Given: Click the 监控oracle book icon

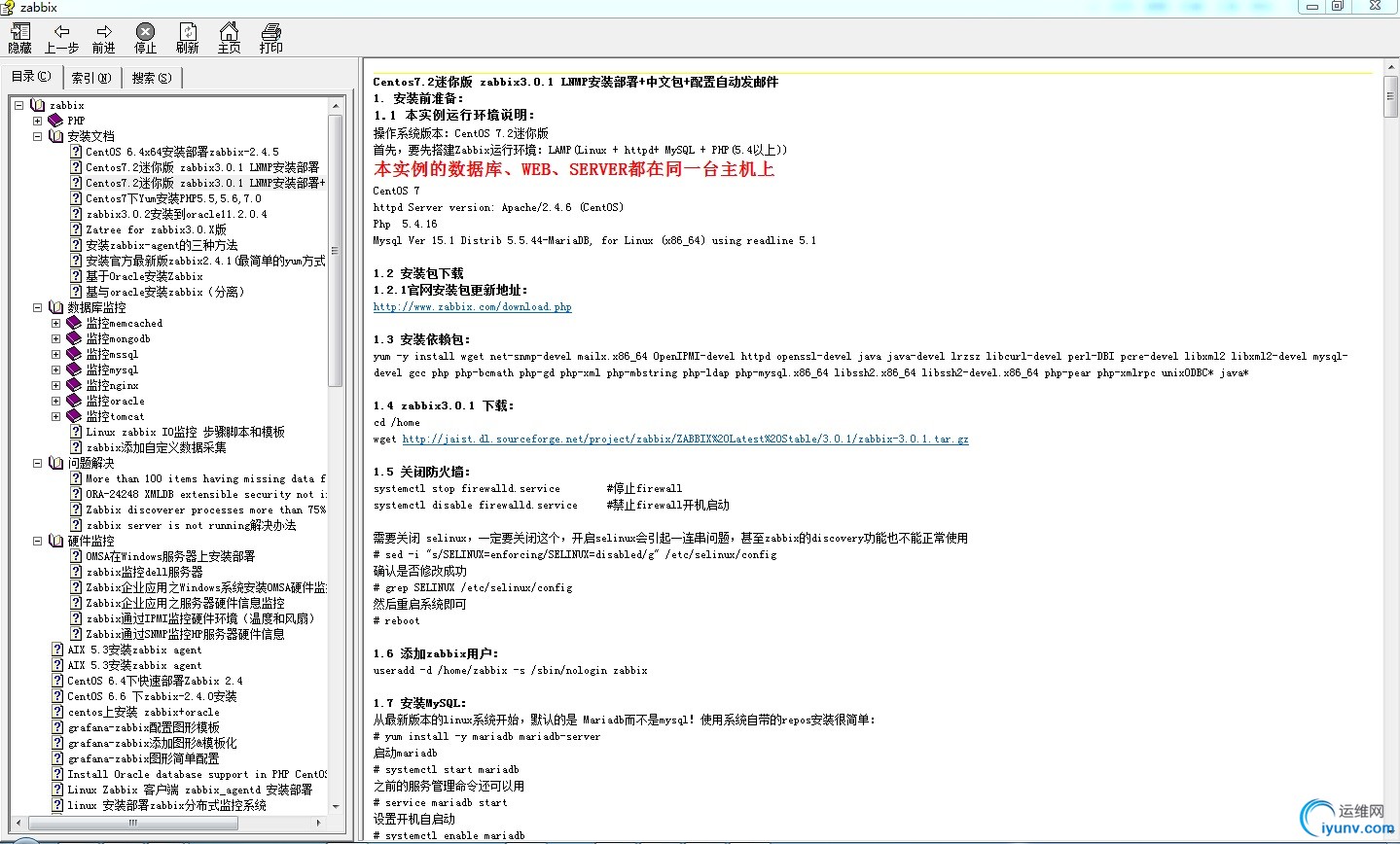Looking at the screenshot, I should click(x=74, y=401).
